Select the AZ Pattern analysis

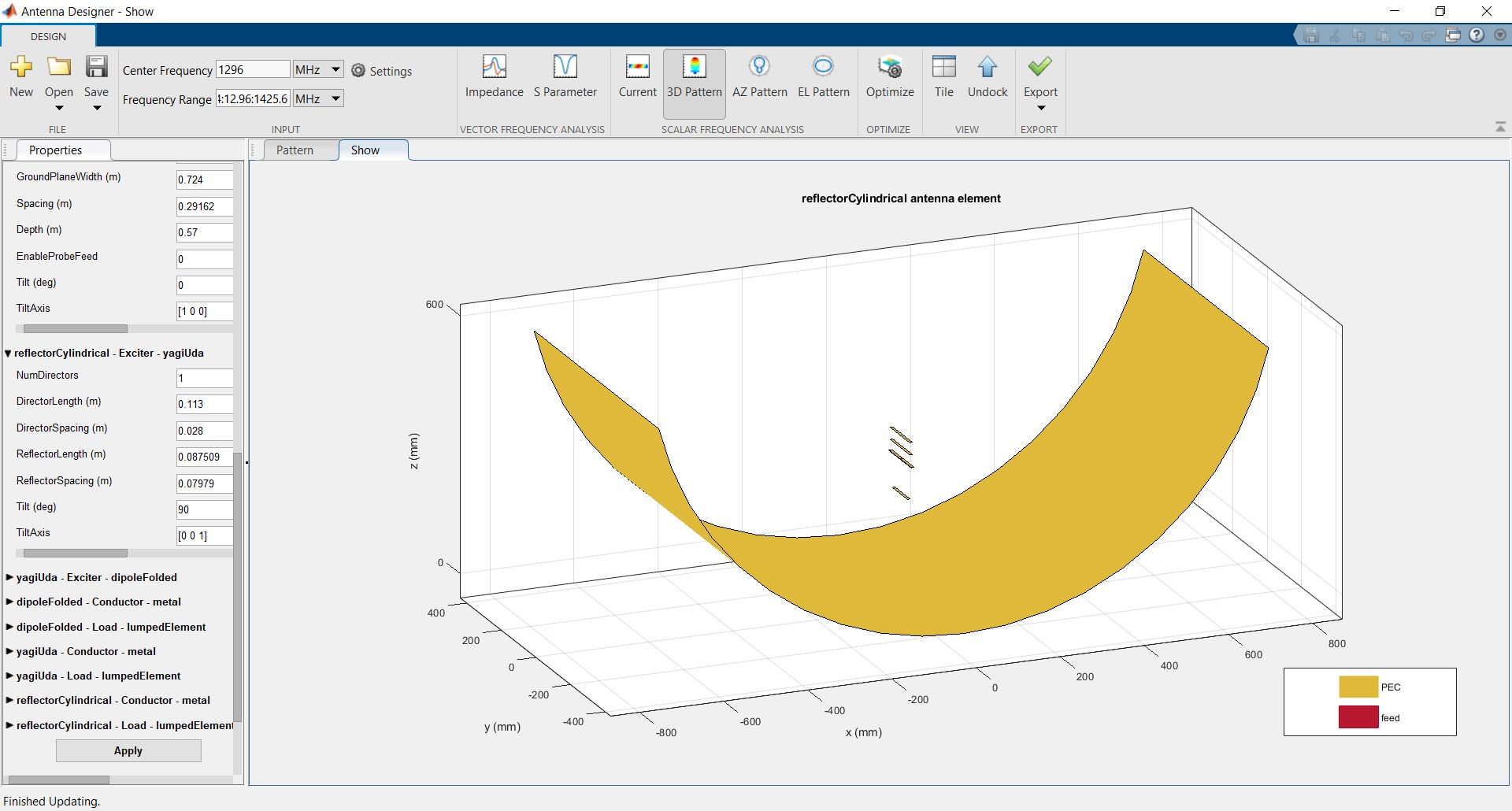pos(759,76)
